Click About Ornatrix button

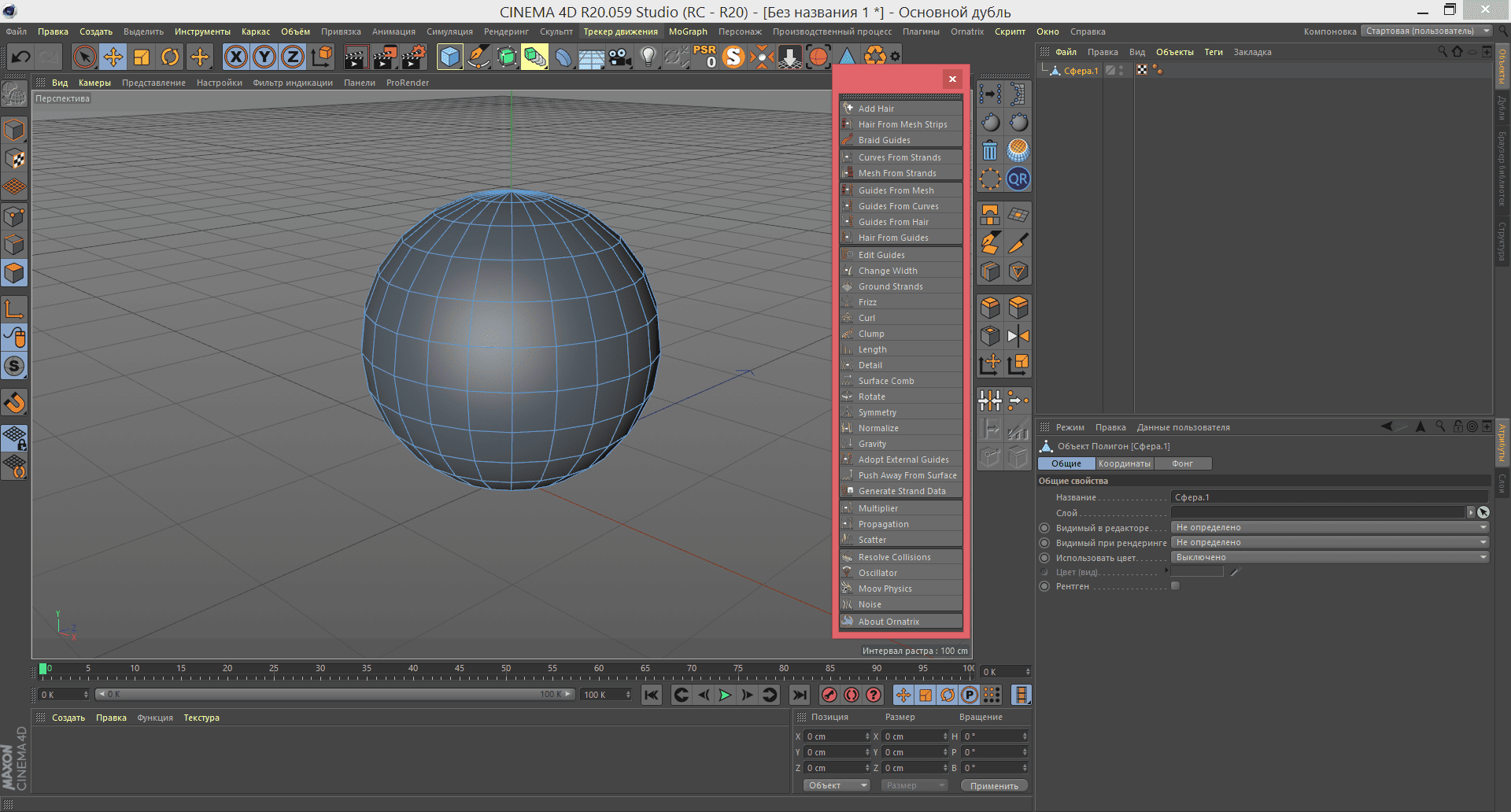(x=901, y=622)
